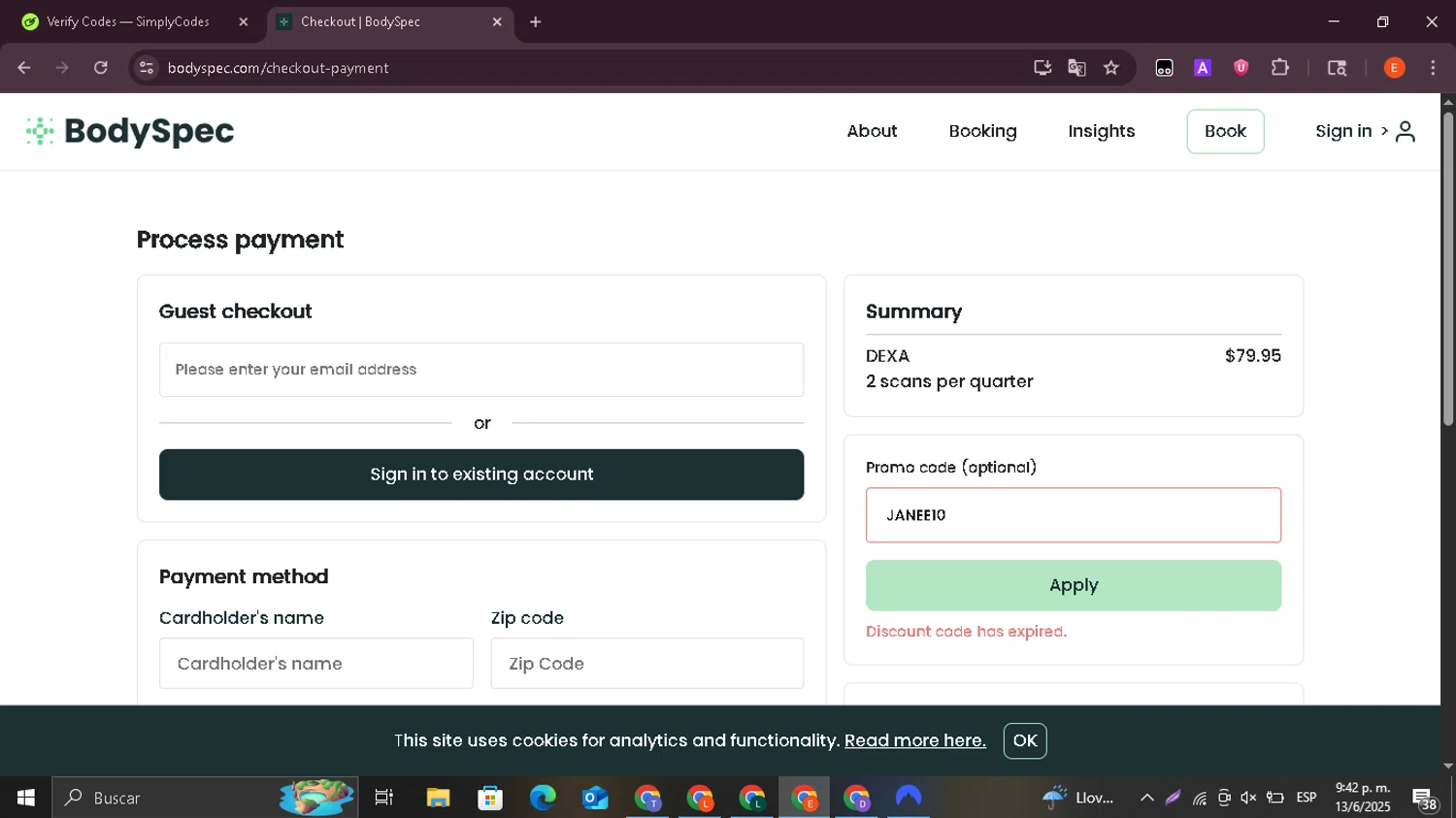Focus the Cardholder's name field
This screenshot has width=1456, height=818.
tap(316, 664)
